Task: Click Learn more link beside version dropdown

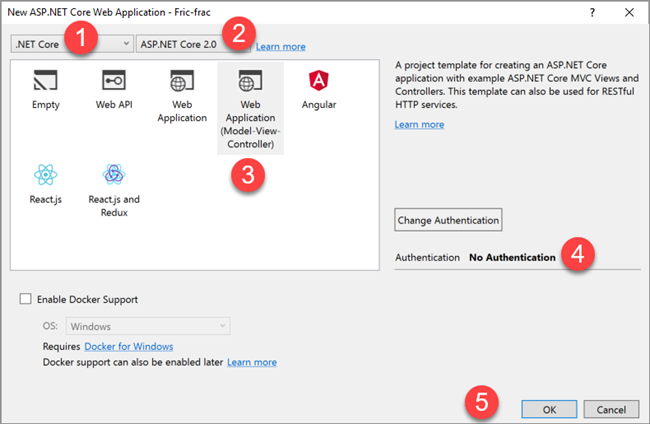Action: coord(281,46)
